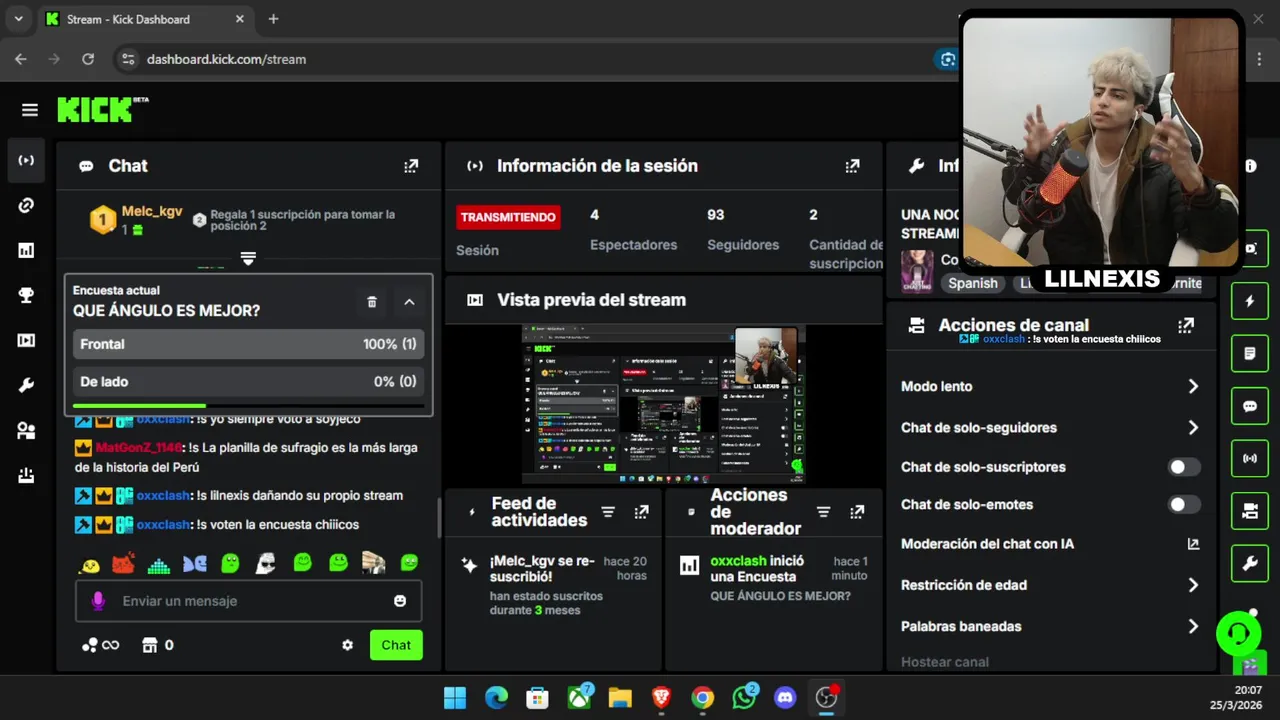Click the document widget in right sidebar
The height and width of the screenshot is (720, 1280).
tap(1250, 353)
